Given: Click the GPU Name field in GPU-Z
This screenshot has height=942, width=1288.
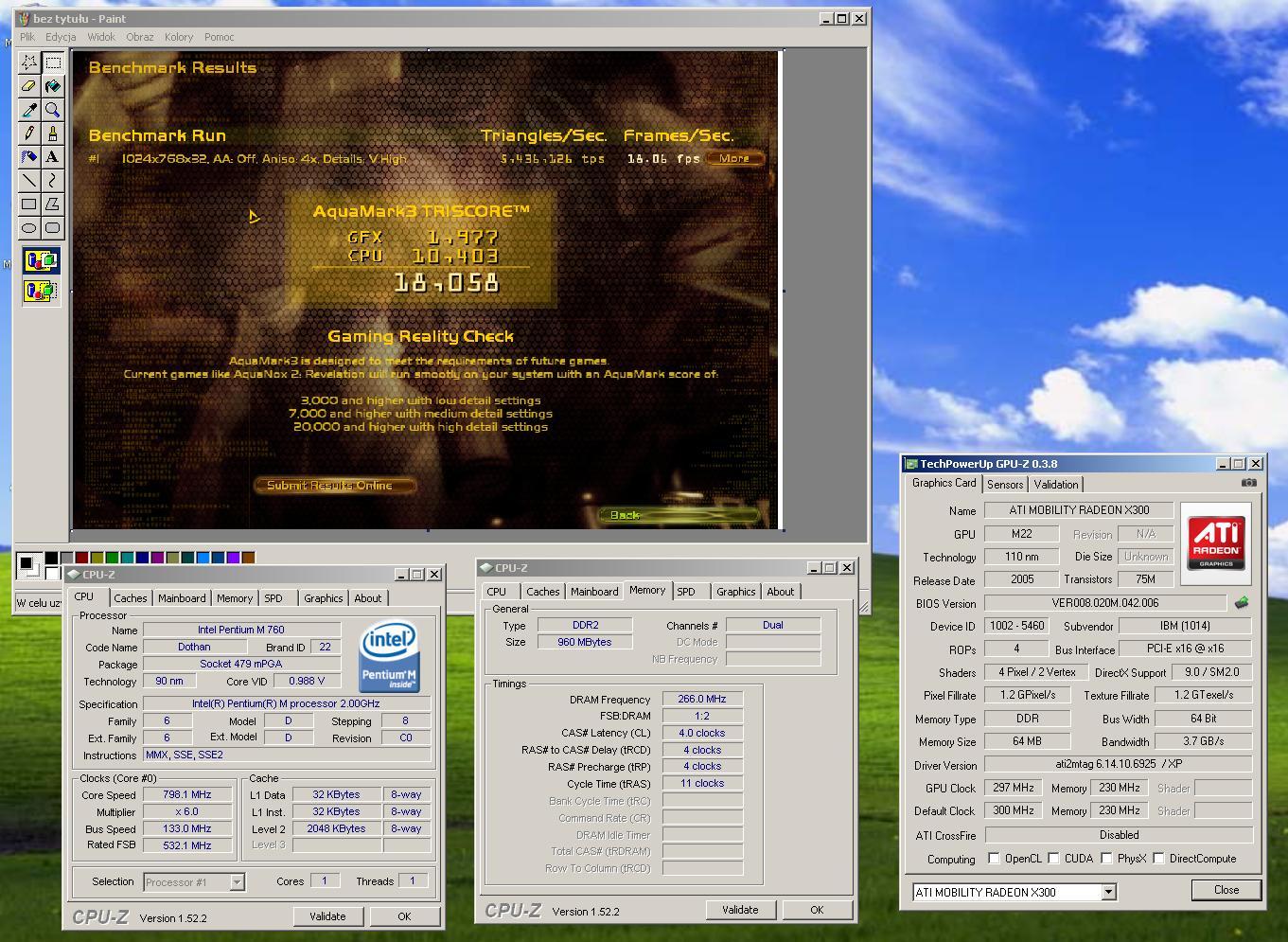Looking at the screenshot, I should 1079,510.
